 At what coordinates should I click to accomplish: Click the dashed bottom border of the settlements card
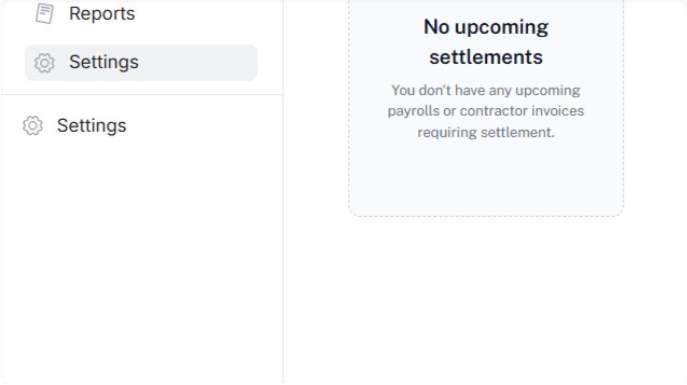(x=486, y=215)
